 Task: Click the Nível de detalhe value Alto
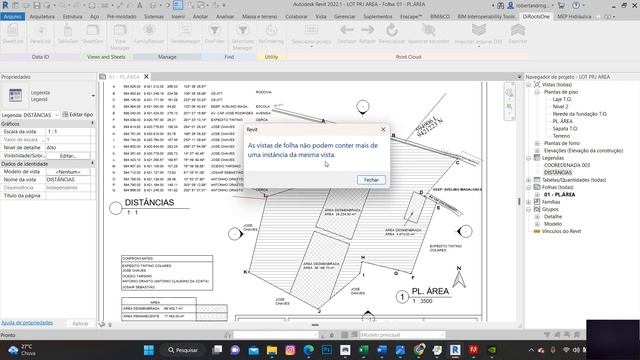coord(68,147)
